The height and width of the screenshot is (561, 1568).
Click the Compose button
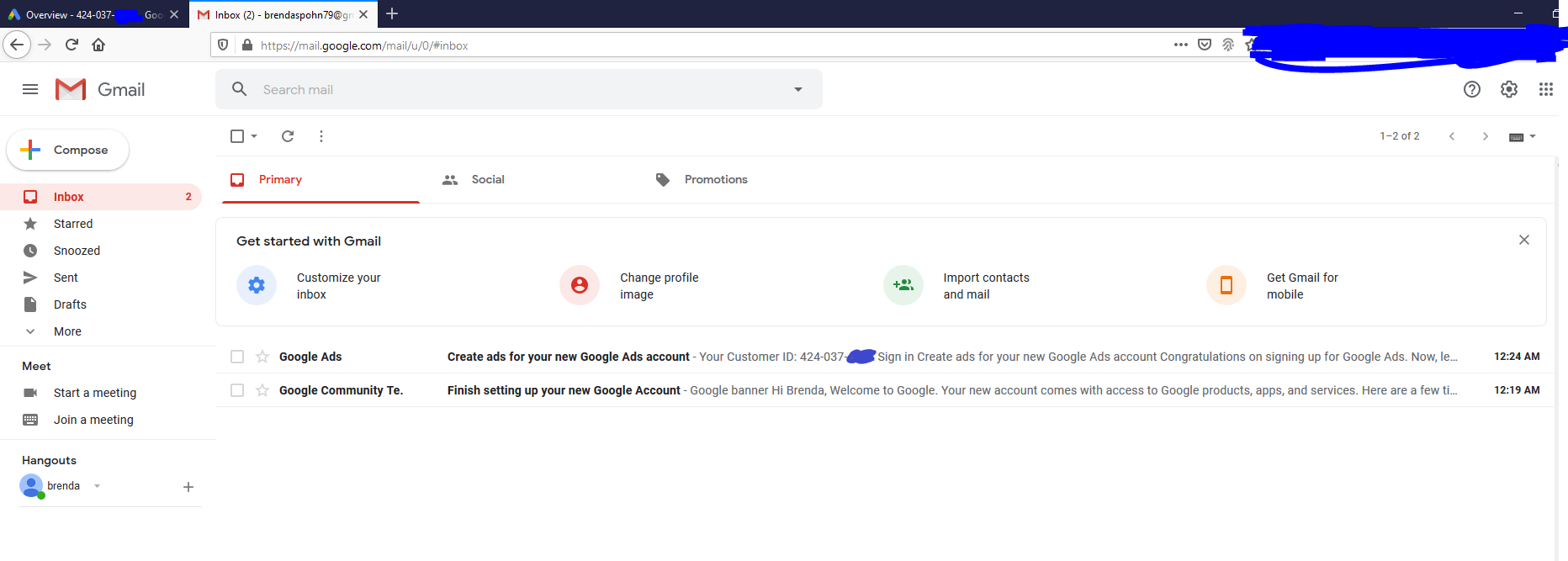pos(68,150)
